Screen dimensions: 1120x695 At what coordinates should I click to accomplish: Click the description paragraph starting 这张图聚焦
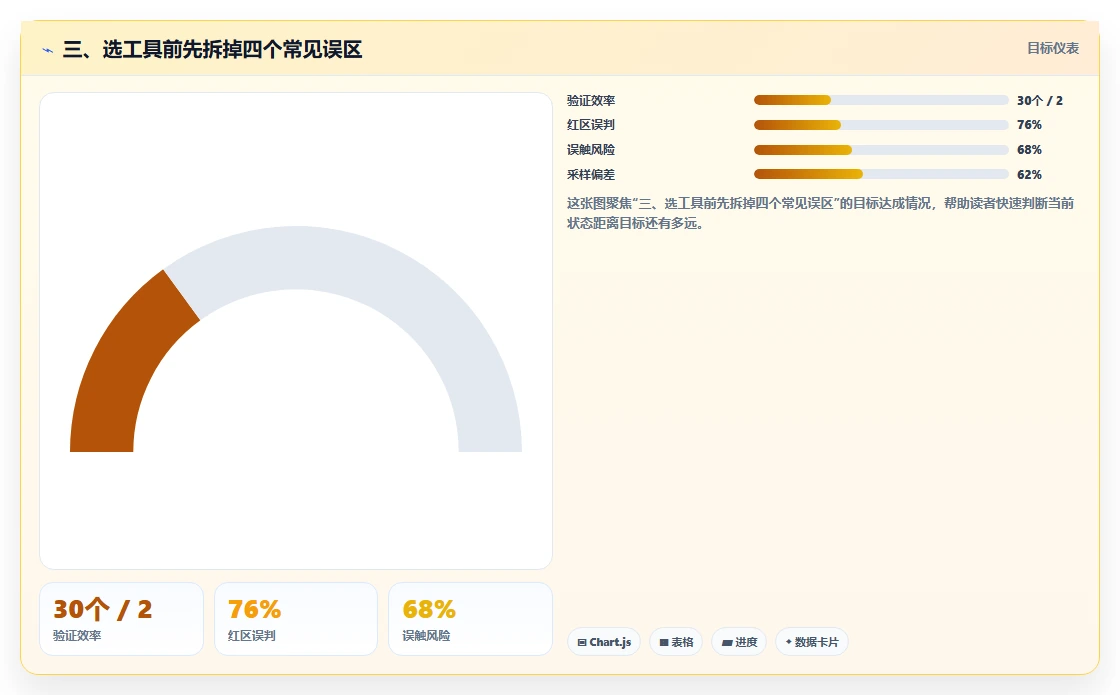coord(821,213)
